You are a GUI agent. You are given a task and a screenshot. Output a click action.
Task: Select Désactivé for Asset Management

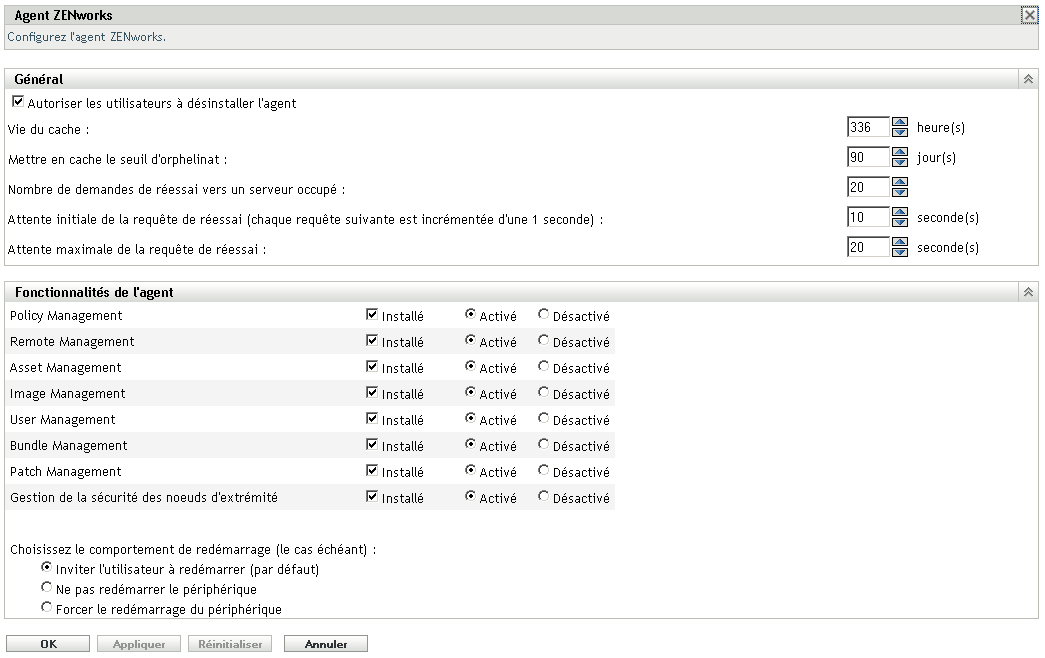coord(543,367)
